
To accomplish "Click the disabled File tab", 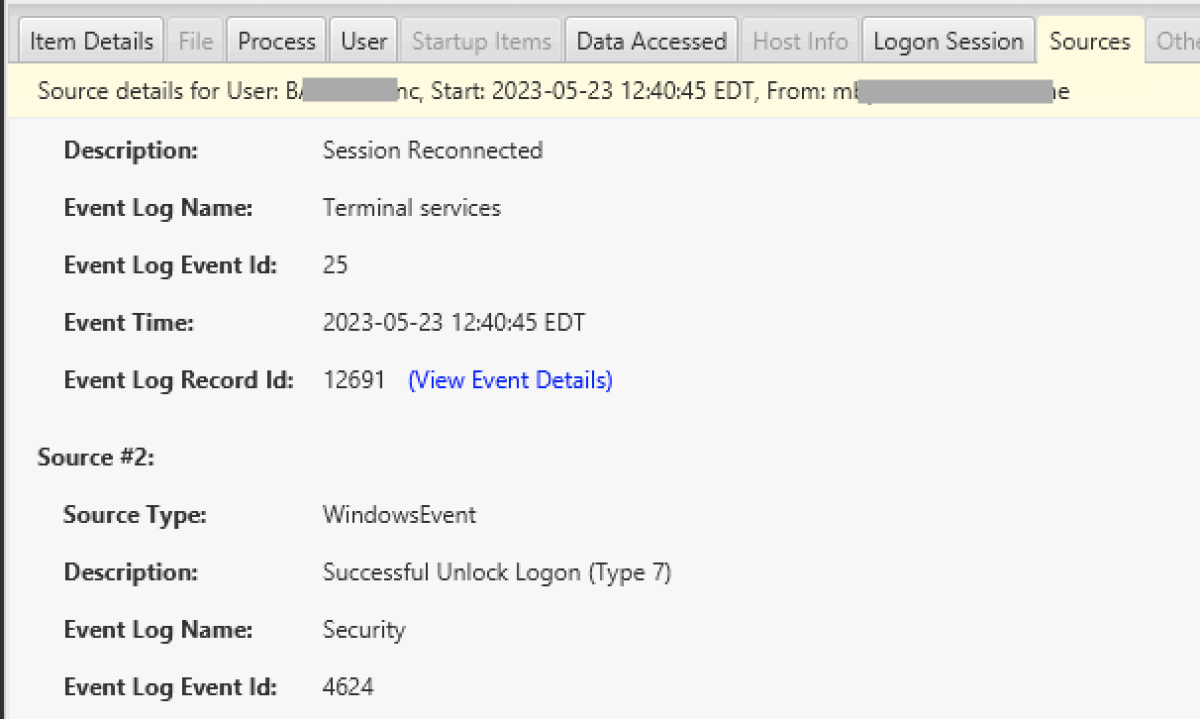I will (x=195, y=40).
